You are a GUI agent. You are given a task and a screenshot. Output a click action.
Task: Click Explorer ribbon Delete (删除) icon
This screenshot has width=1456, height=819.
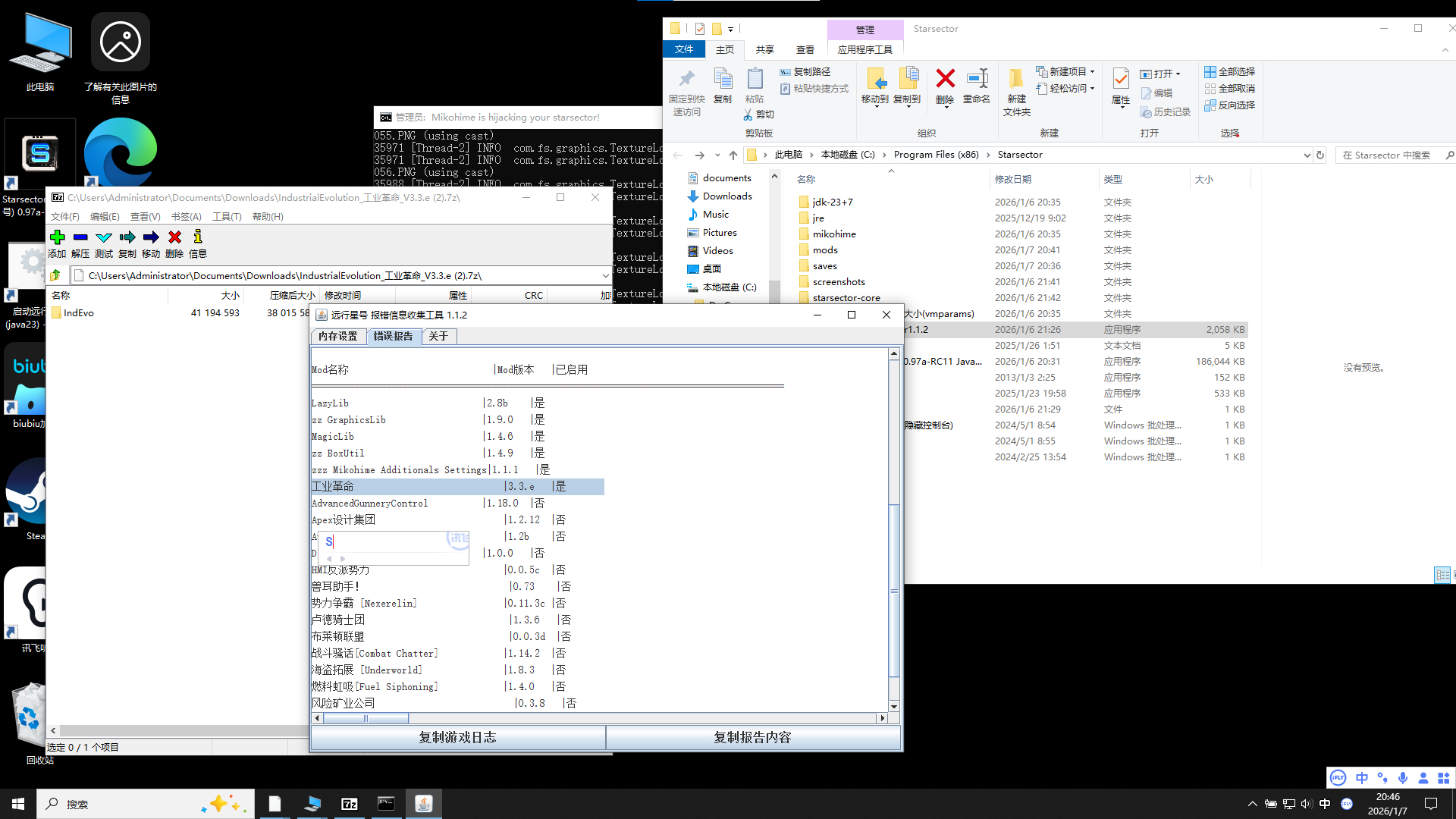coord(945,79)
